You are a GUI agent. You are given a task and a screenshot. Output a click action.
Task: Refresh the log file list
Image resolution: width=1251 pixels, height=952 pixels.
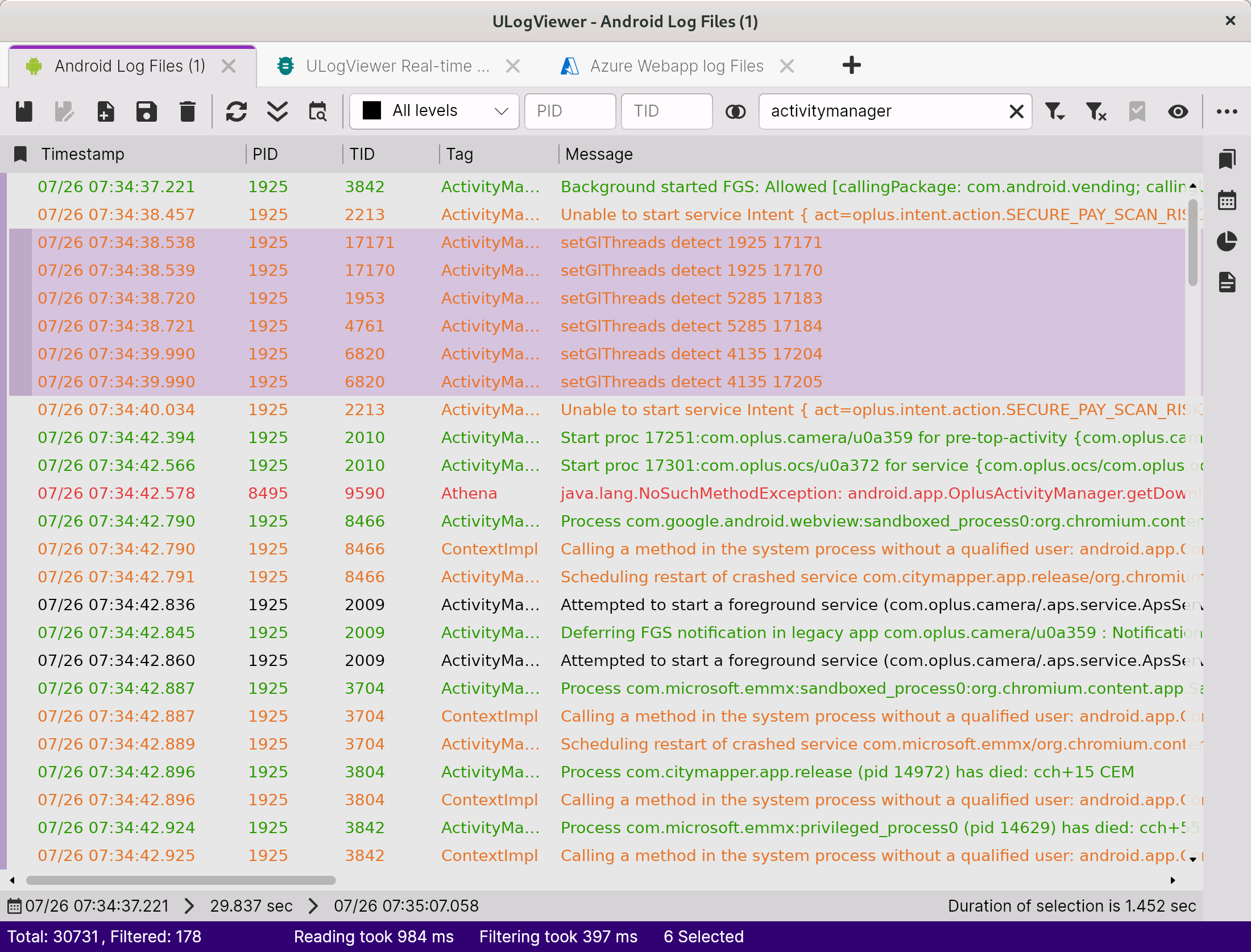[237, 111]
